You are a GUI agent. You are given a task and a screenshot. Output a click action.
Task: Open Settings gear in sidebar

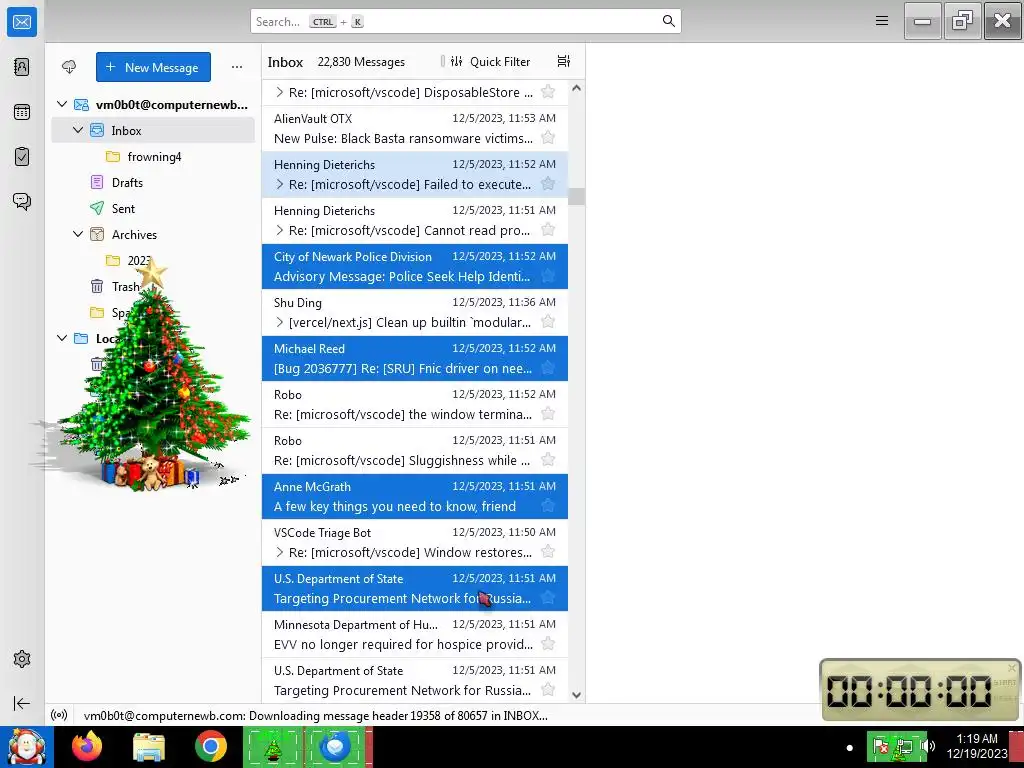22,659
